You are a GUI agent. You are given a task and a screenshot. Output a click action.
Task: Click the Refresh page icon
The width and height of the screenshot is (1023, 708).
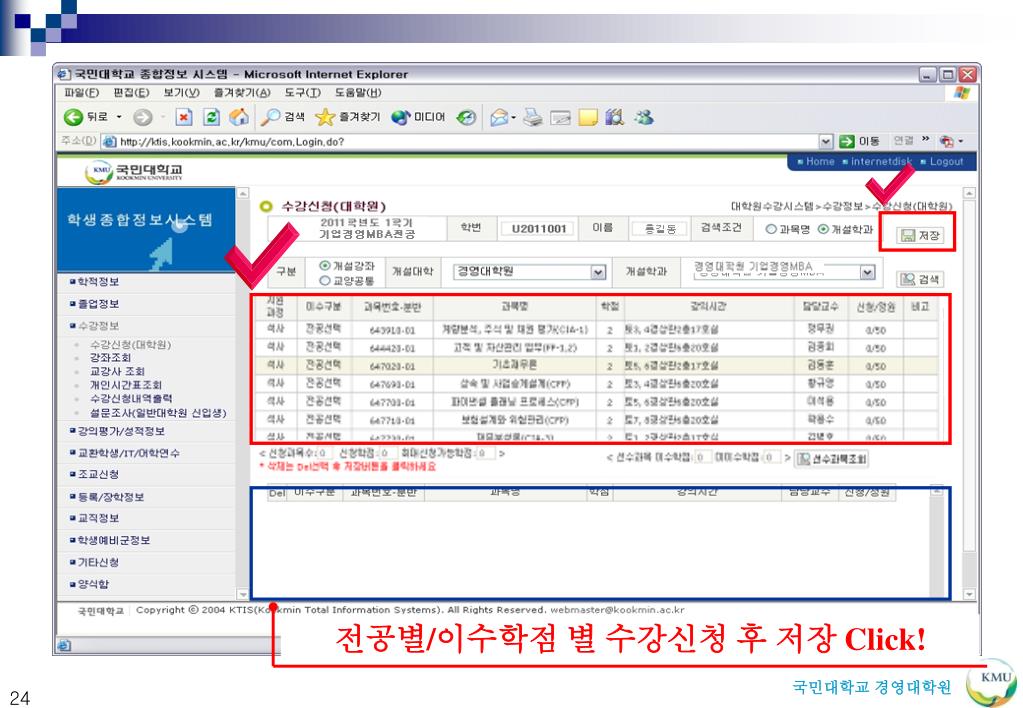(x=211, y=117)
